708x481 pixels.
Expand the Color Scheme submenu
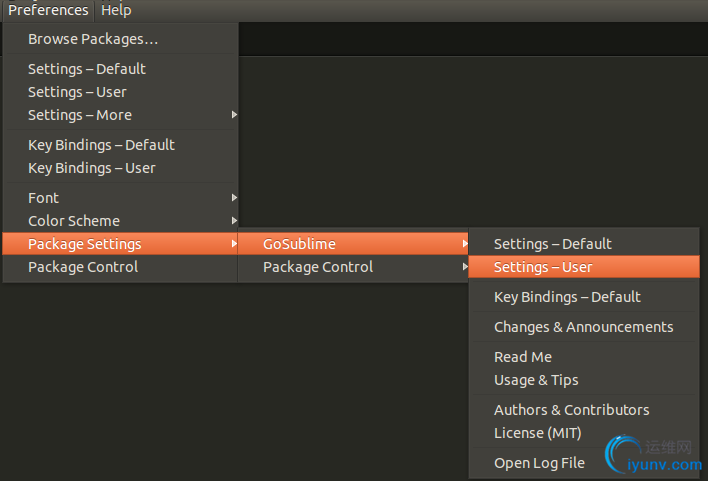pos(121,221)
